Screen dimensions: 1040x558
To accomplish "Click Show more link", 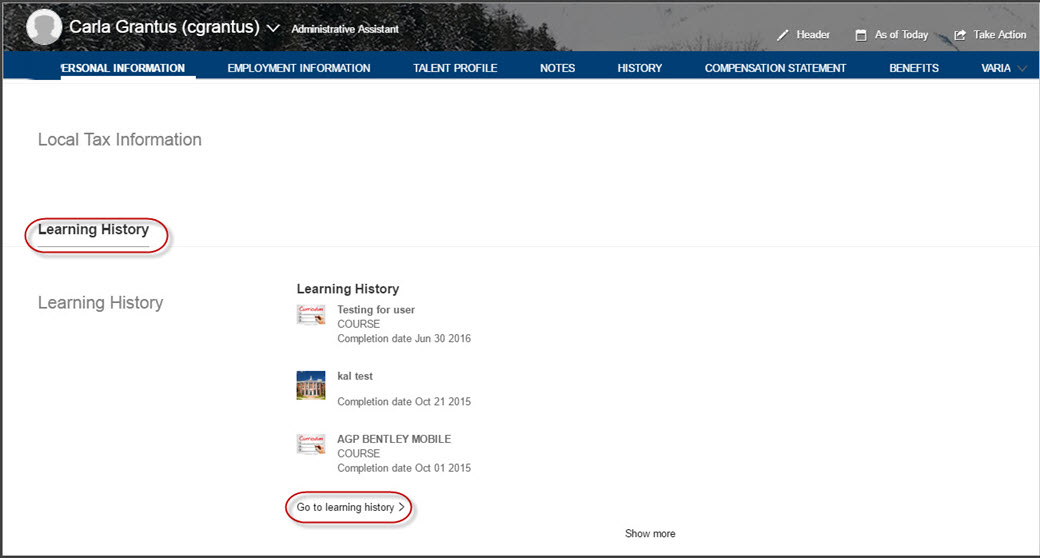I will point(650,533).
